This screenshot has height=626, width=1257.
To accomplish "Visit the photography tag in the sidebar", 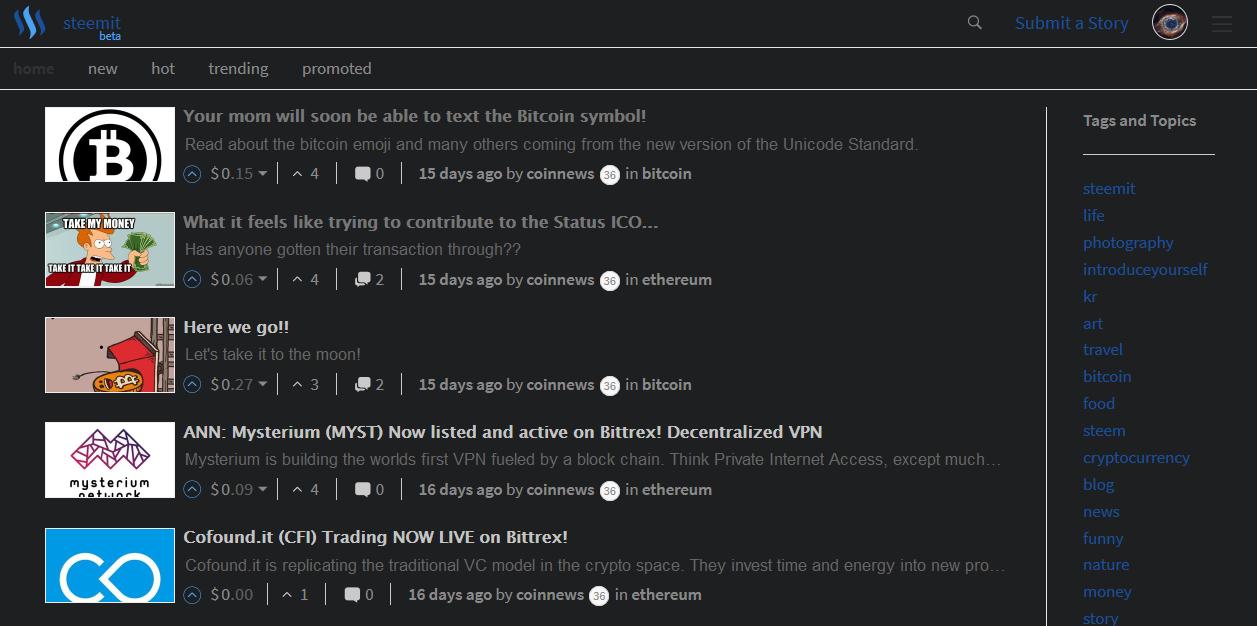I will click(x=1128, y=242).
